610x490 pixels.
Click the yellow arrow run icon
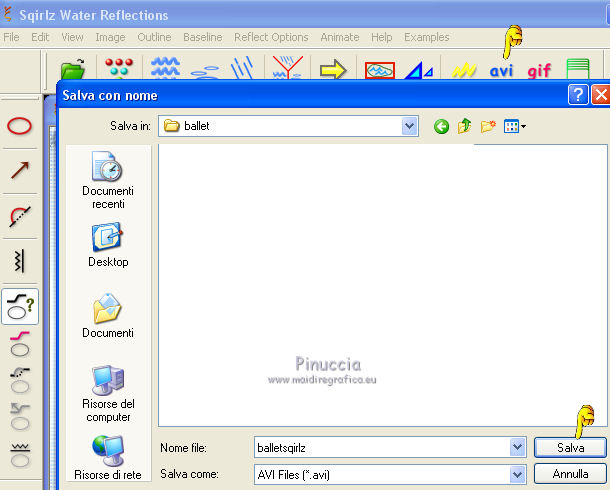click(x=333, y=70)
